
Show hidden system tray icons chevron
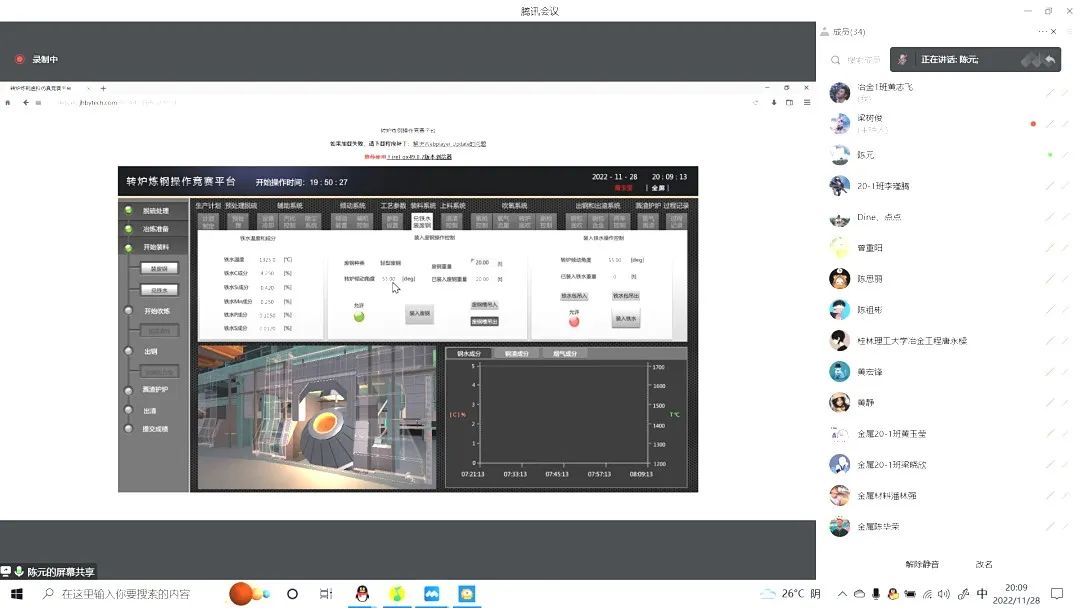842,594
